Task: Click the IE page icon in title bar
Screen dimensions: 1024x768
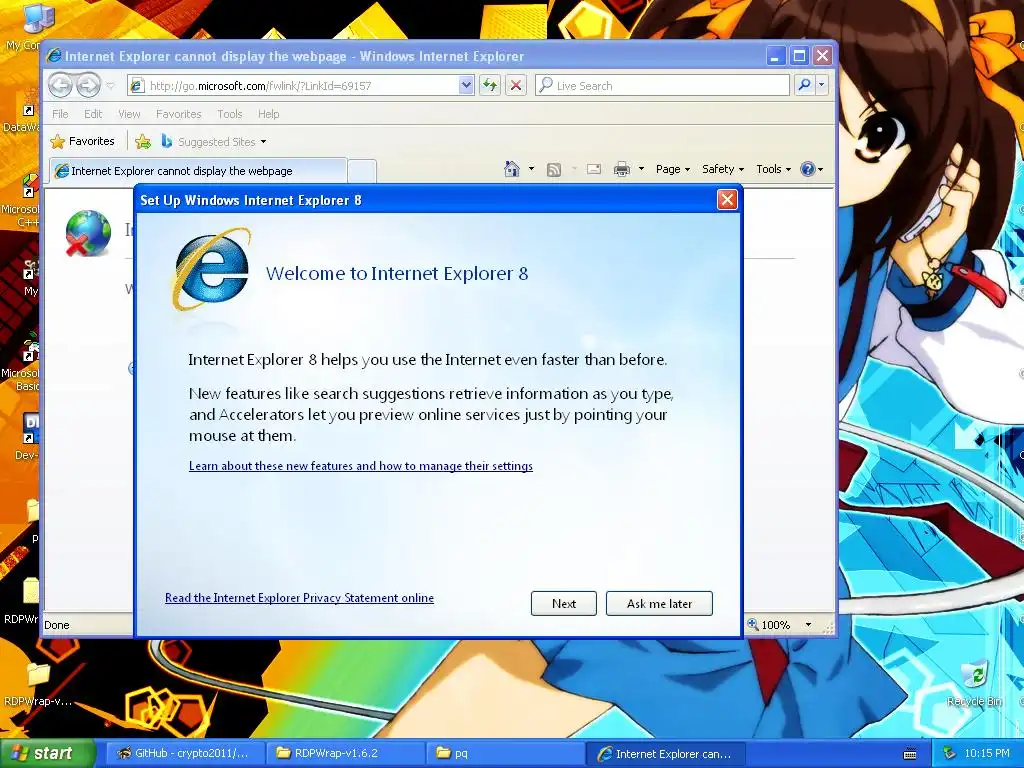Action: pos(54,56)
